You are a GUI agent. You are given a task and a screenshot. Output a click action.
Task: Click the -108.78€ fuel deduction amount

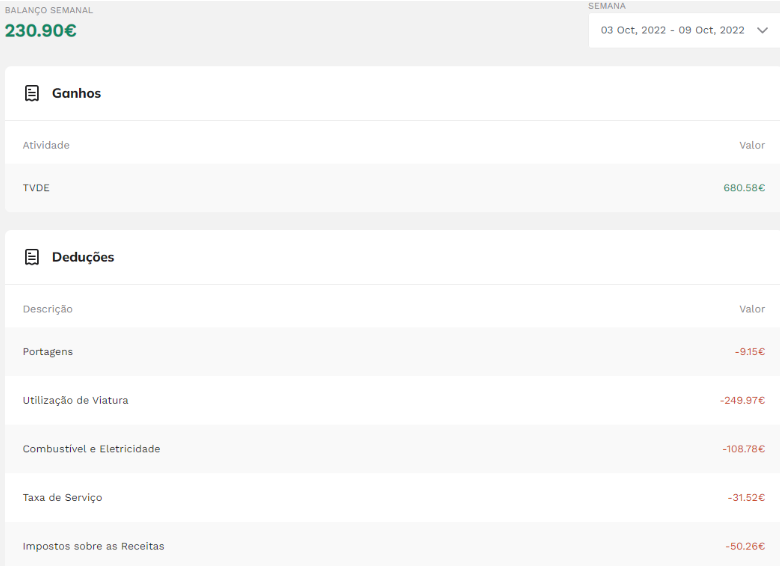click(x=743, y=449)
